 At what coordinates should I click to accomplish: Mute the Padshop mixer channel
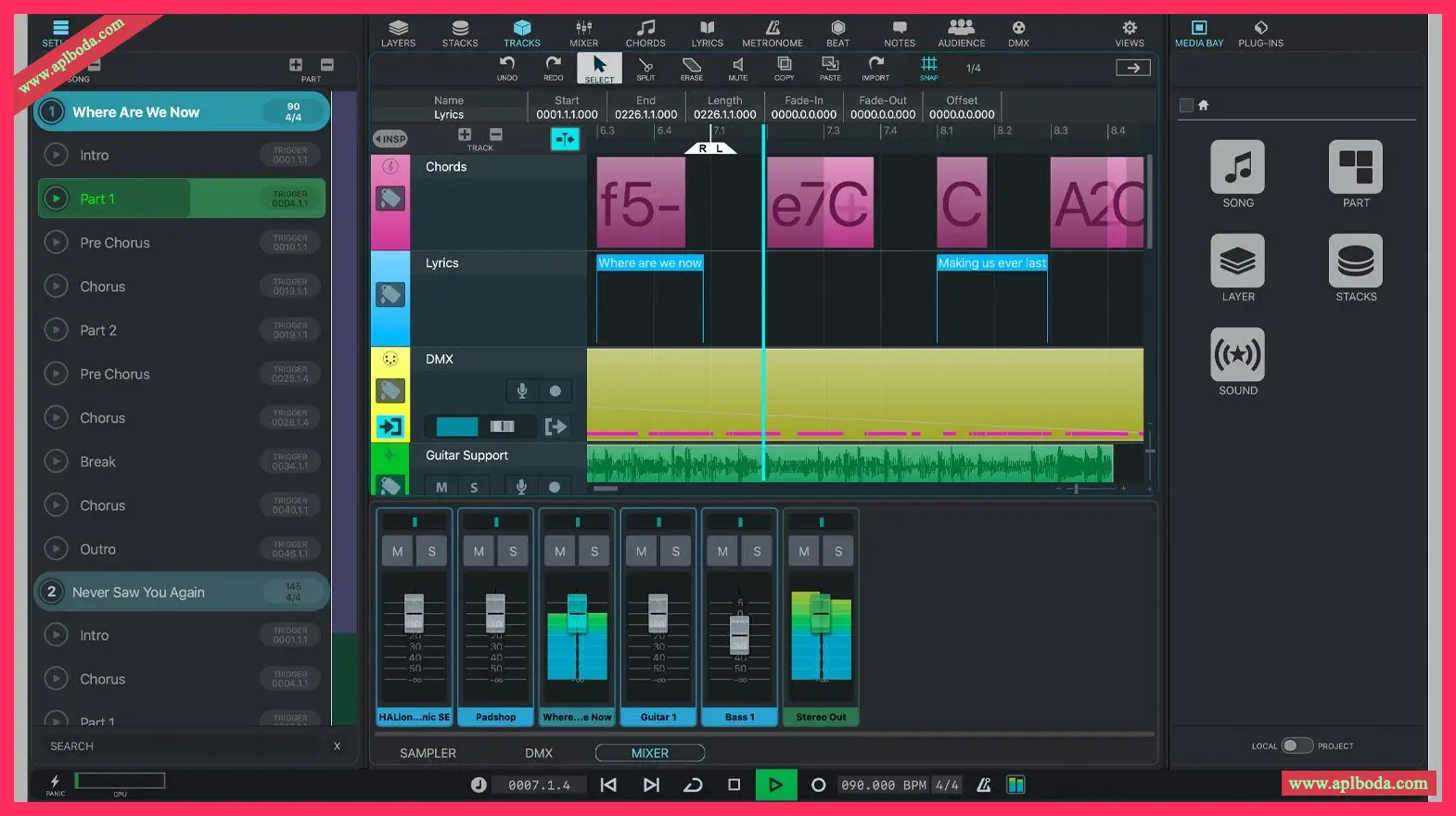[x=479, y=551]
